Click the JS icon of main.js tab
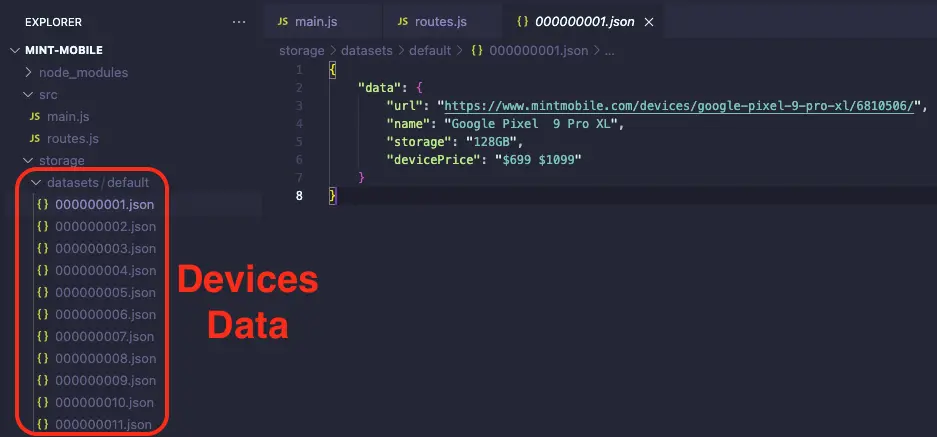 click(283, 22)
